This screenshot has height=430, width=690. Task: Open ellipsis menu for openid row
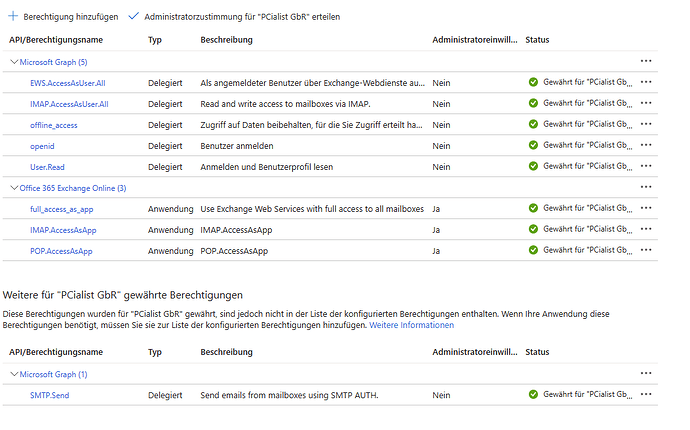tap(646, 145)
